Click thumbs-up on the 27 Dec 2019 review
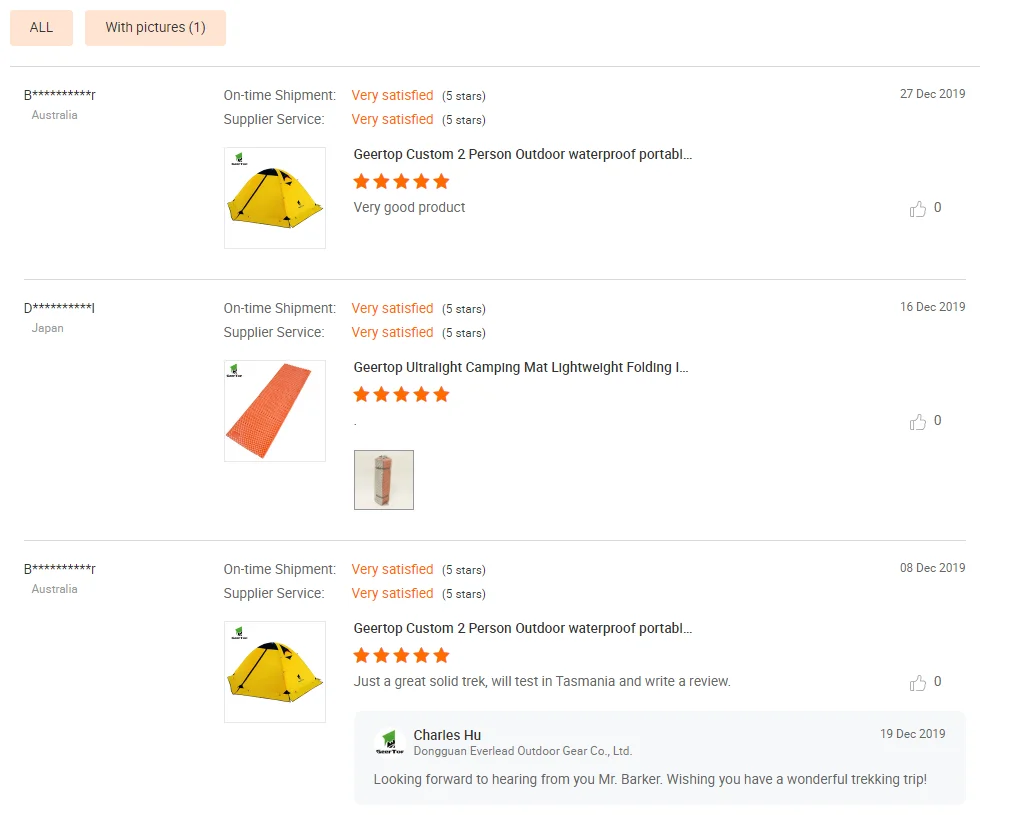The image size is (1020, 815). click(x=918, y=209)
